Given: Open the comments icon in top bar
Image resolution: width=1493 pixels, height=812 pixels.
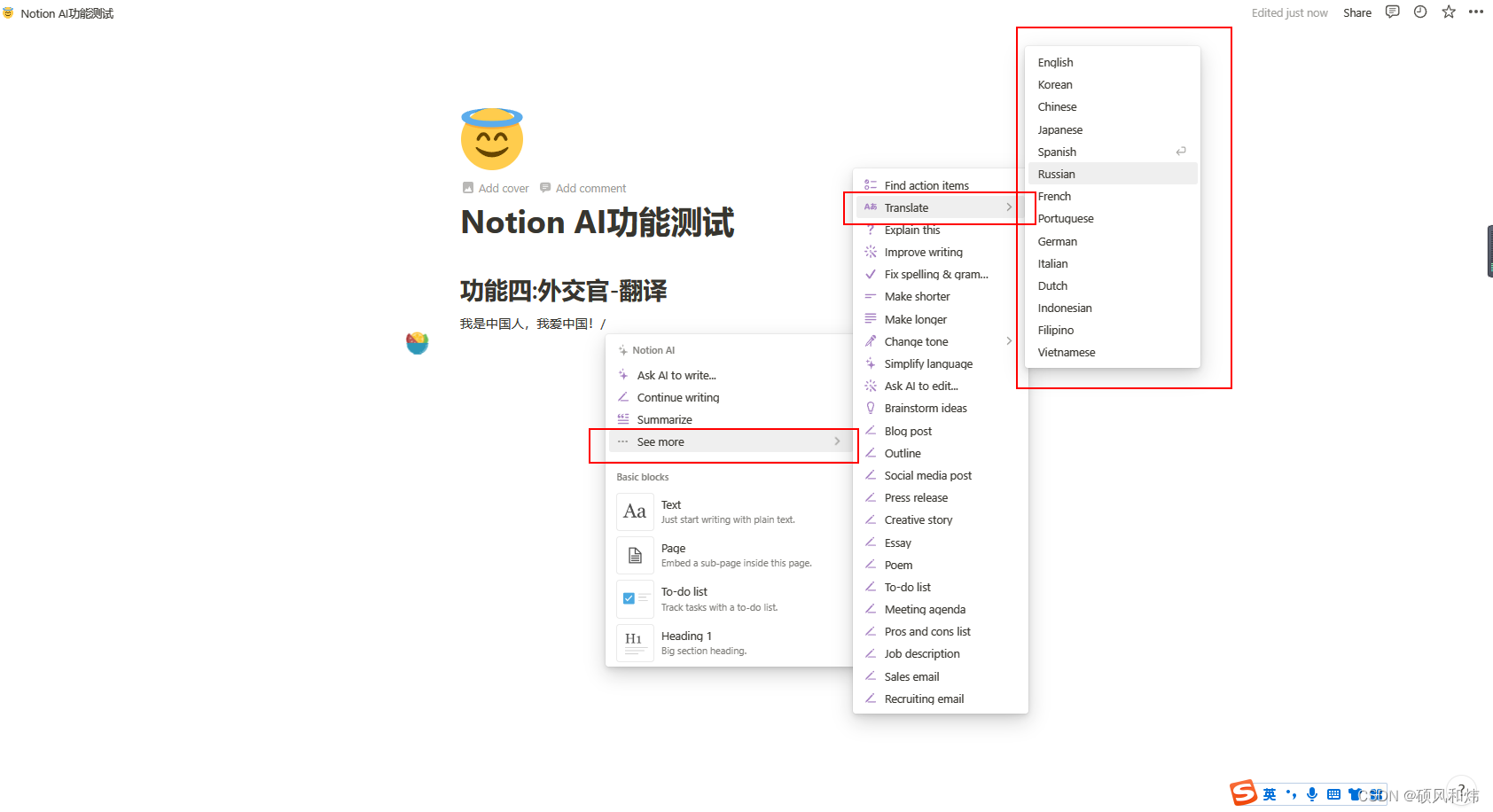Looking at the screenshot, I should point(1393,12).
